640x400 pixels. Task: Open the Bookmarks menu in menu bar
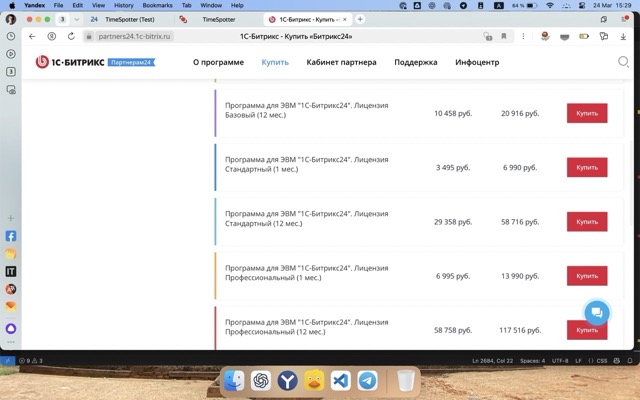(x=157, y=5)
